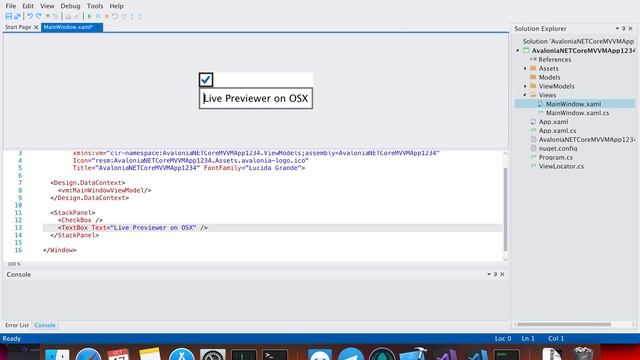The height and width of the screenshot is (360, 640).
Task: Open the Calendar icon in the Dock
Action: tap(118, 354)
